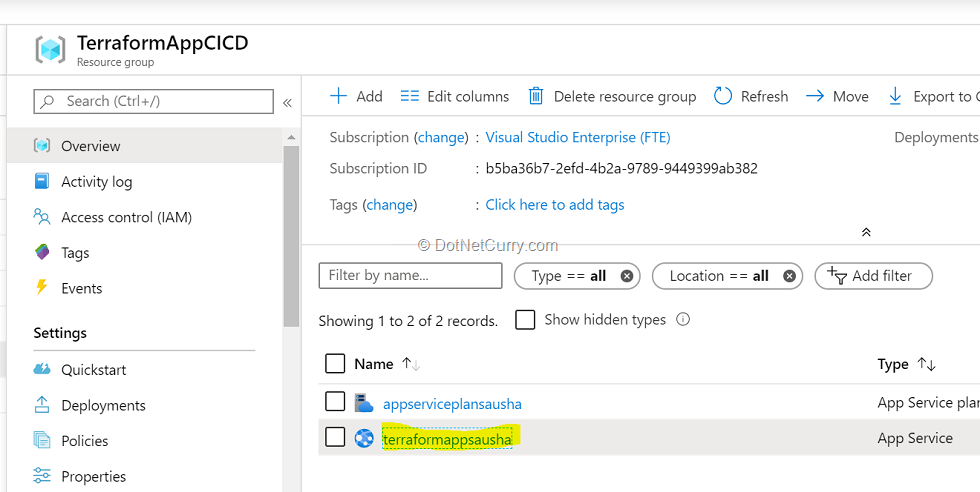Click the Access control (IAM) people icon
Image resolution: width=980 pixels, height=492 pixels.
[x=41, y=217]
